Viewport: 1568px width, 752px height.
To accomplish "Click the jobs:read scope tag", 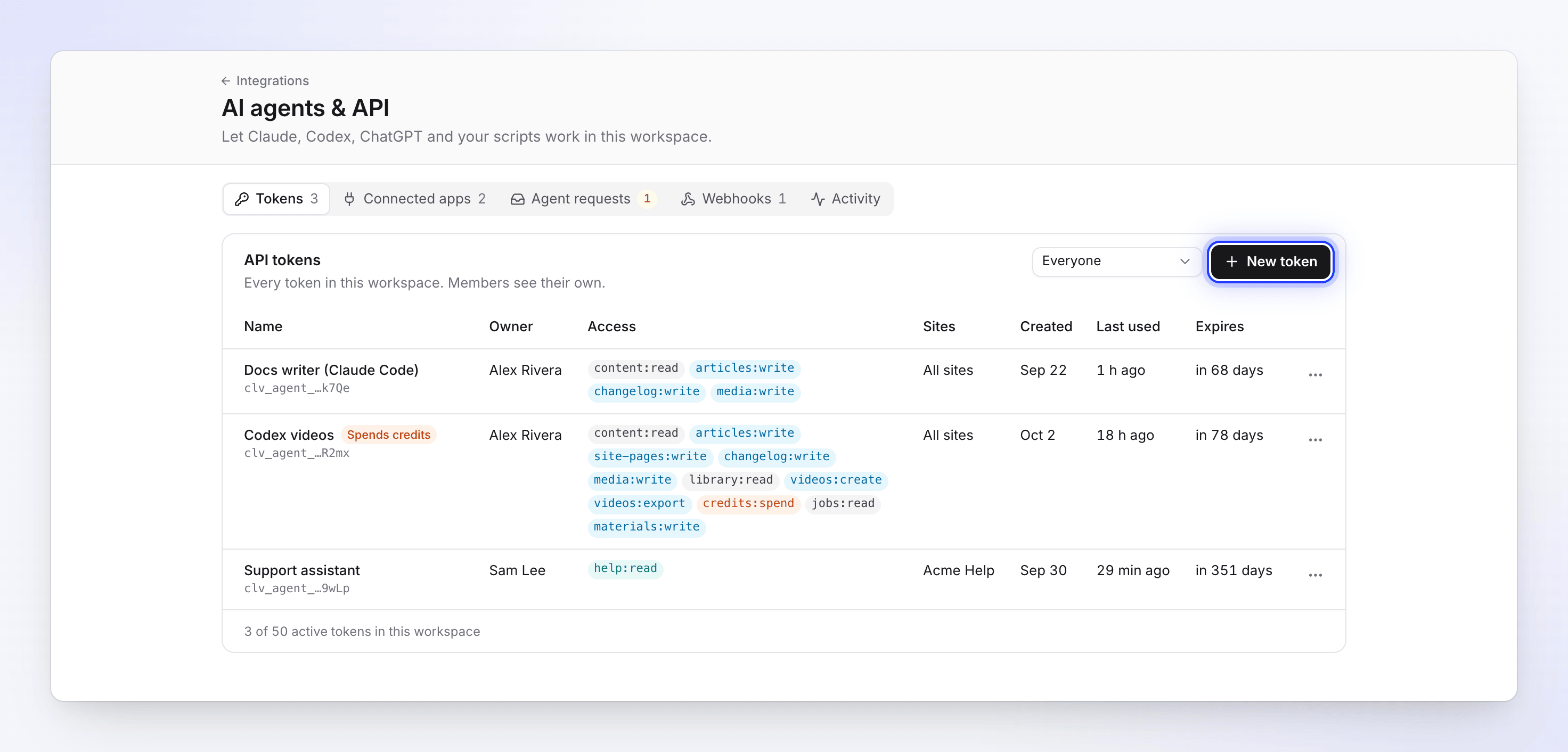I will point(843,503).
